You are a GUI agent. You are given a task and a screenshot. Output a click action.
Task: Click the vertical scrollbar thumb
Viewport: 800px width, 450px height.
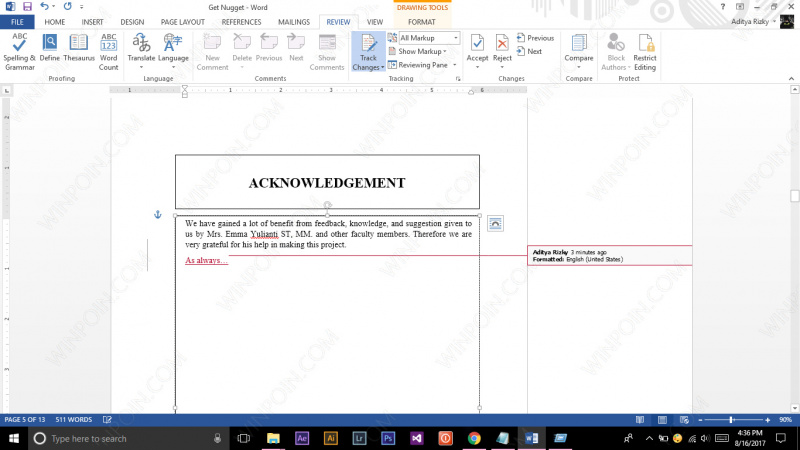[794, 196]
